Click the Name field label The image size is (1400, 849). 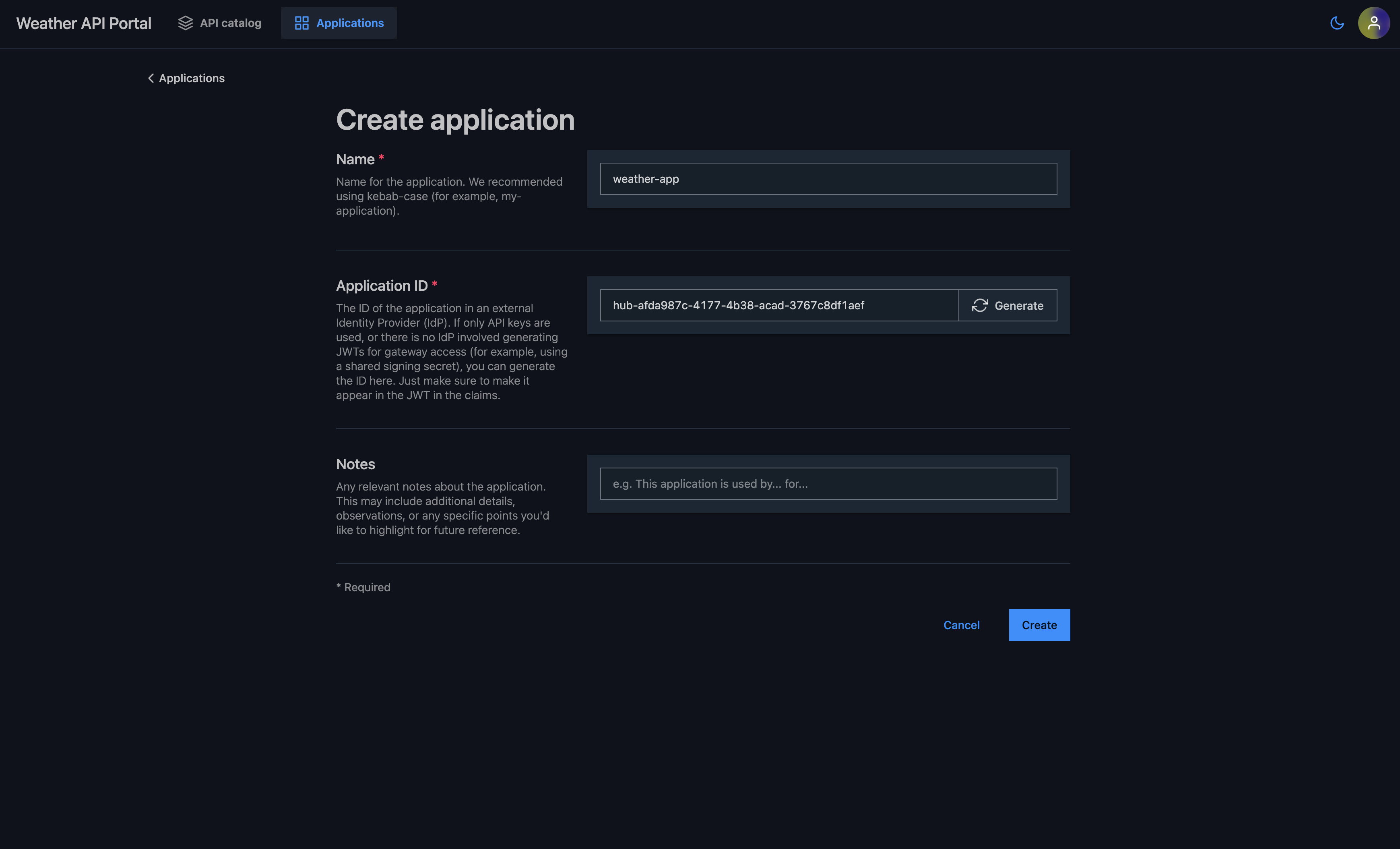tap(355, 159)
